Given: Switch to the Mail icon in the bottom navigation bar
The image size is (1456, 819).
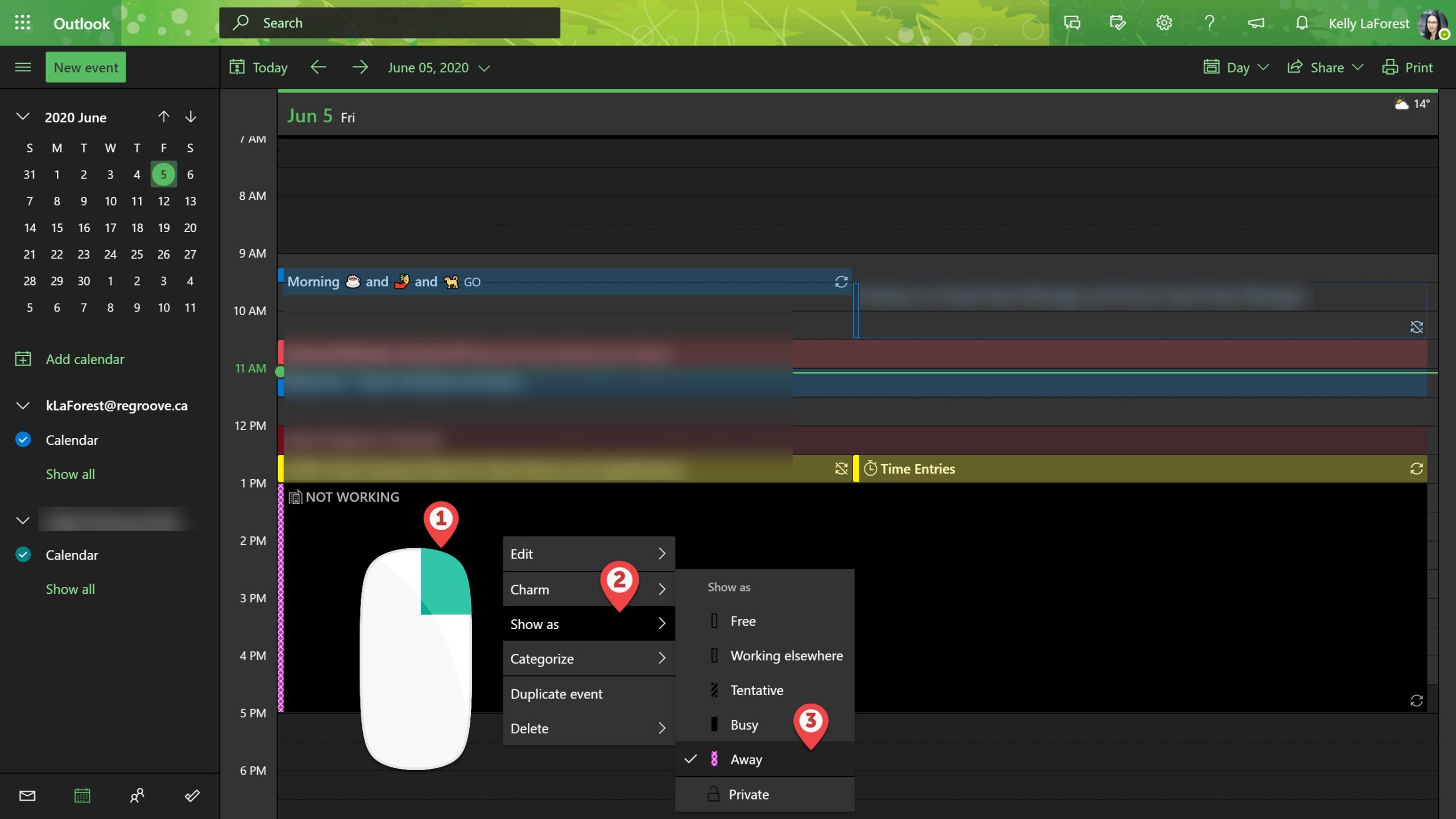Looking at the screenshot, I should (27, 796).
